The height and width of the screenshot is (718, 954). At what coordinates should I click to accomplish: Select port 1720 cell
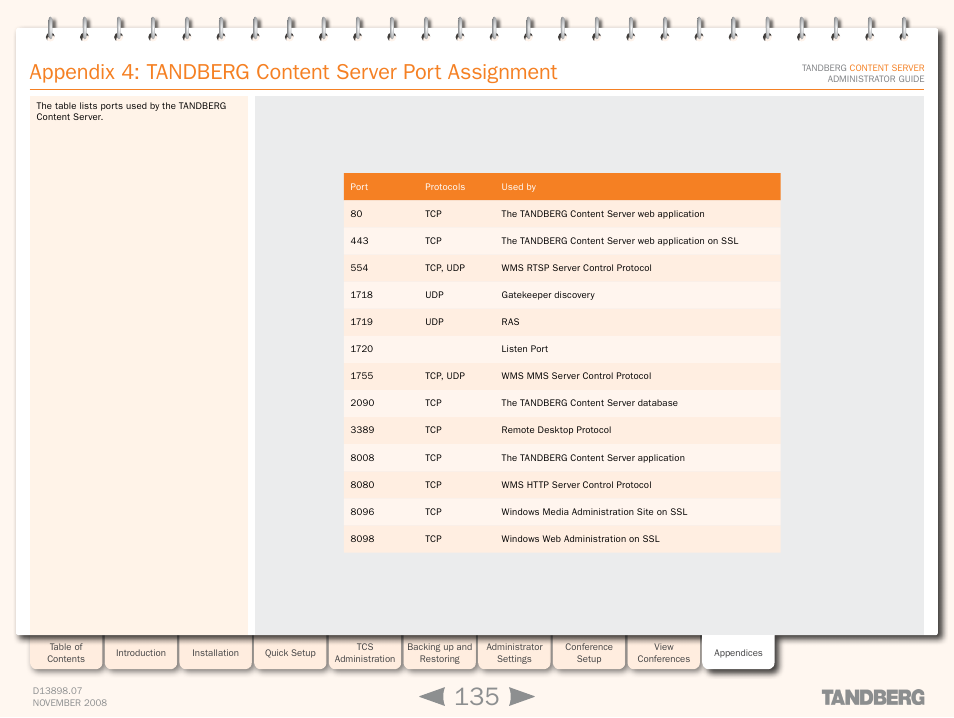pyautogui.click(x=361, y=349)
